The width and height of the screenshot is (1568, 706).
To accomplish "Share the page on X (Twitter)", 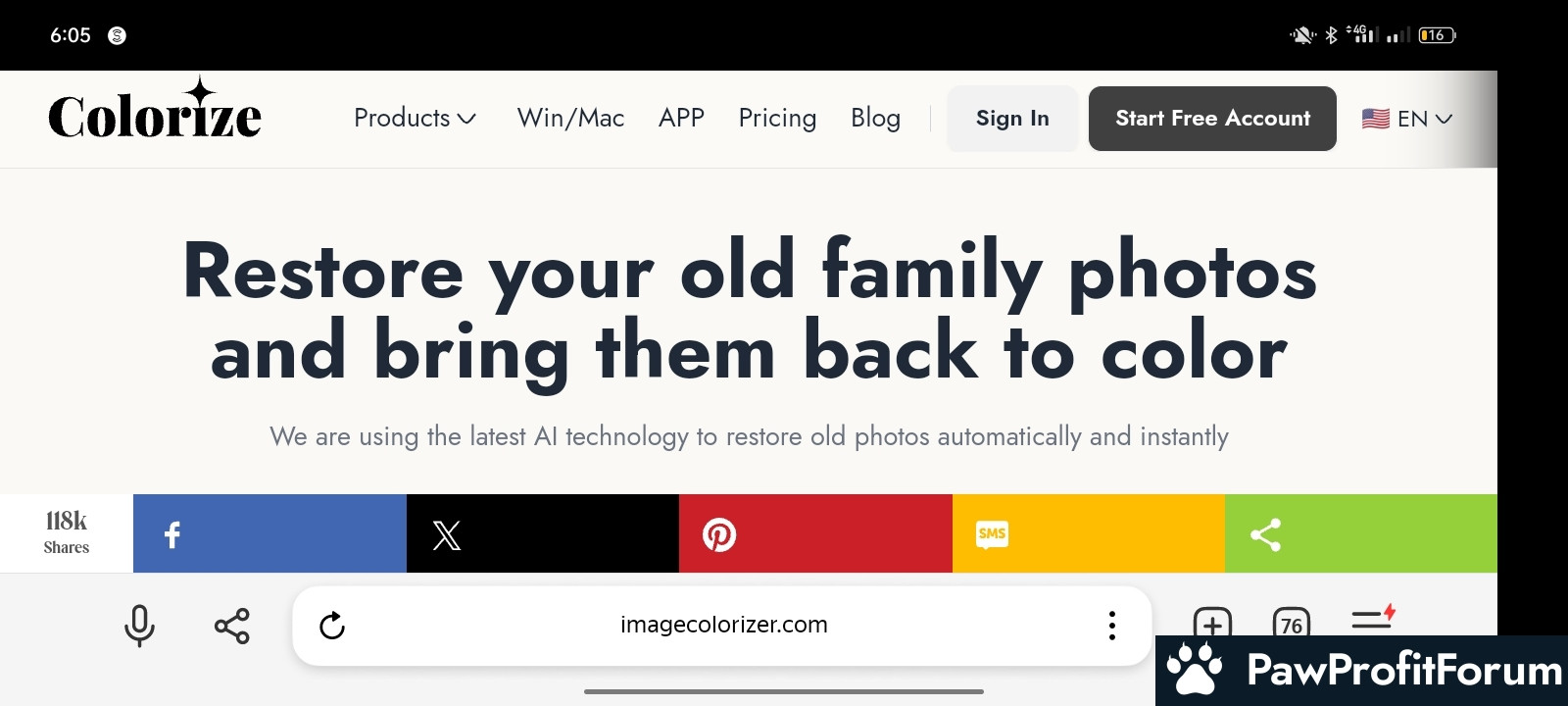I will pyautogui.click(x=543, y=533).
